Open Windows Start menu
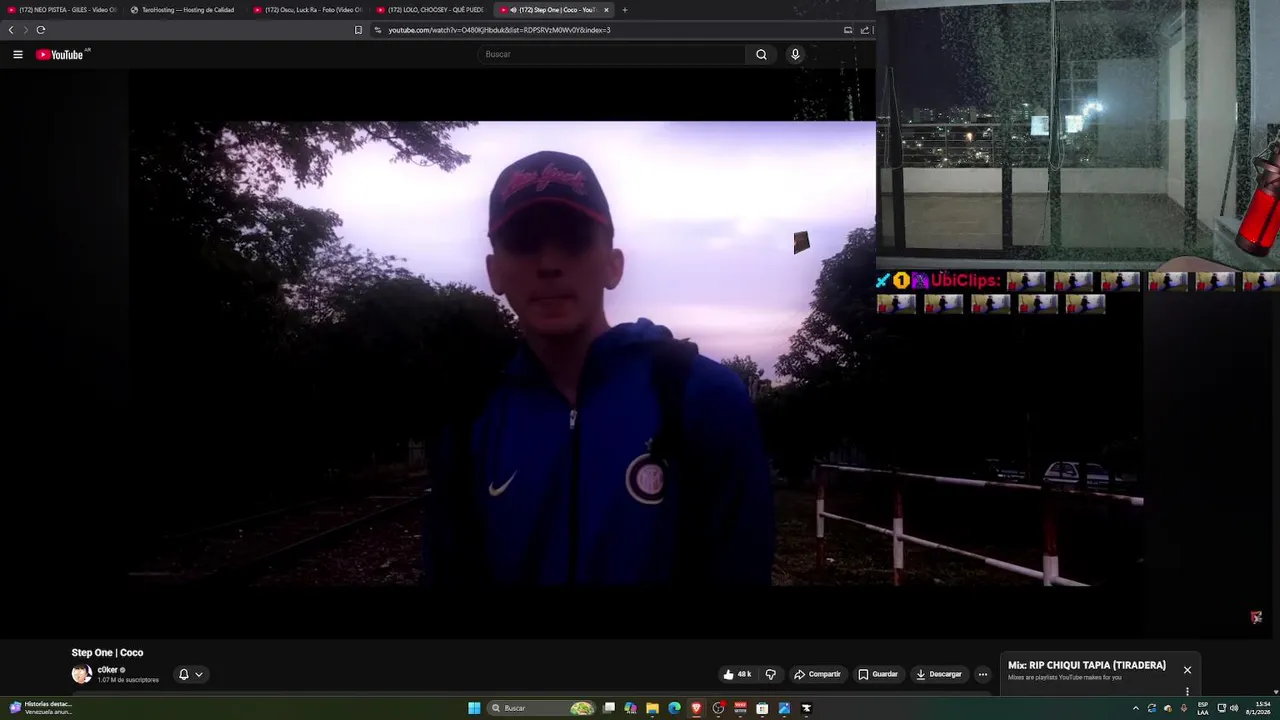This screenshot has width=1280, height=720. point(474,708)
